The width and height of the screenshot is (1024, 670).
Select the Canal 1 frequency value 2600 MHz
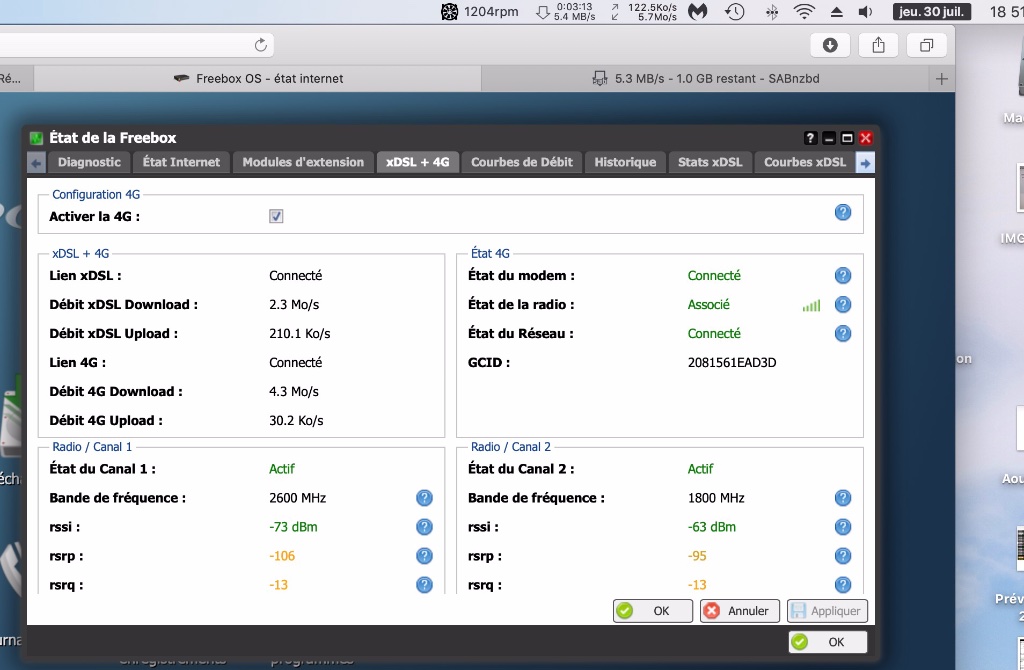click(298, 498)
